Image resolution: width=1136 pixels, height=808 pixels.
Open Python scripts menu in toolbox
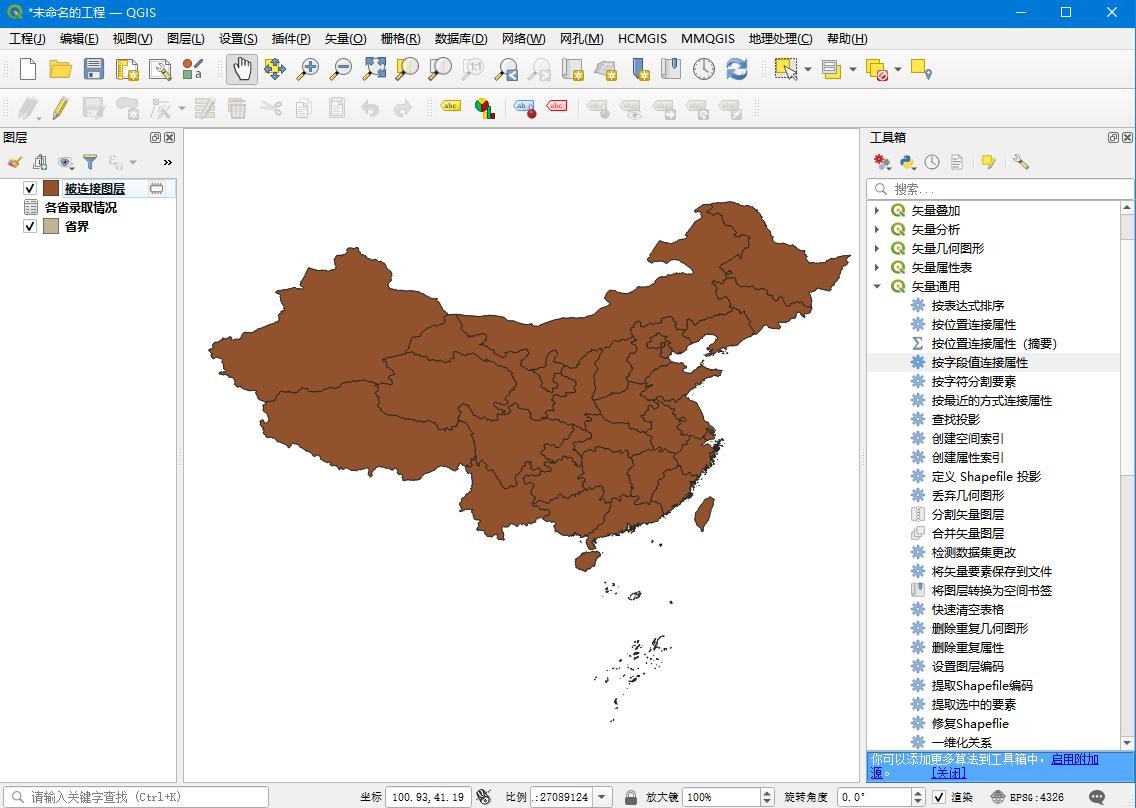pyautogui.click(x=907, y=162)
